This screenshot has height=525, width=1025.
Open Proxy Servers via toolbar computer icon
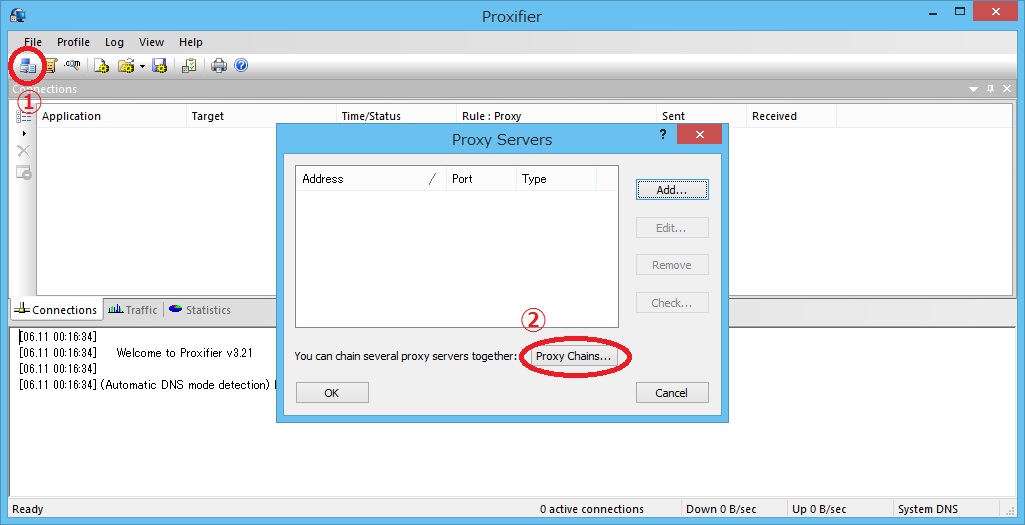[x=27, y=65]
